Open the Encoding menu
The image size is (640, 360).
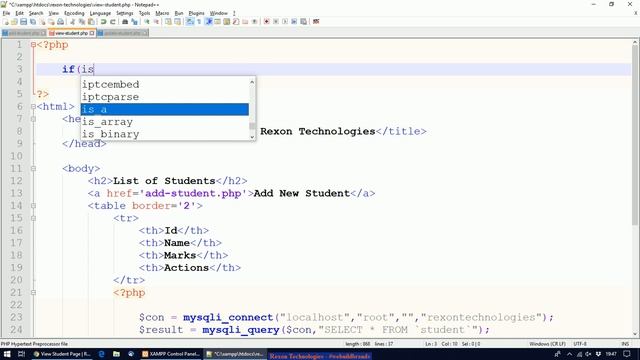pyautogui.click(x=74, y=13)
